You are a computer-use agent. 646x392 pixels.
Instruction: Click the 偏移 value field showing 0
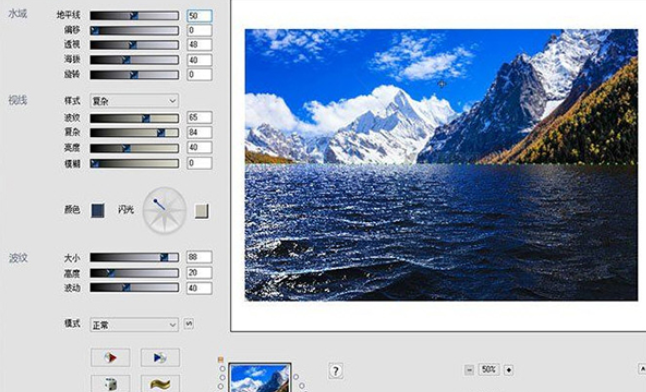tap(199, 30)
